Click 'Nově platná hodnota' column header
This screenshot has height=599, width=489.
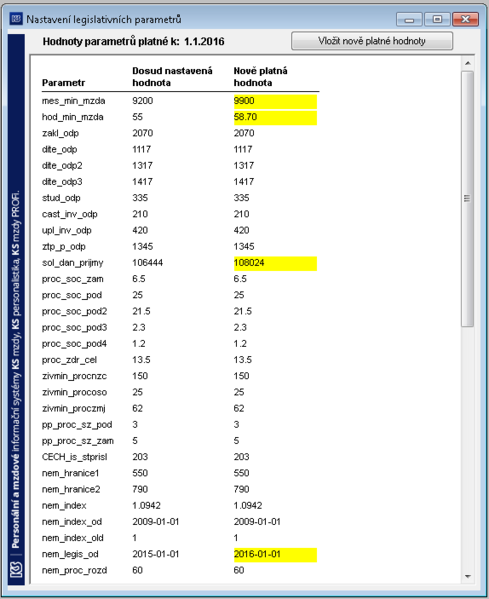(x=261, y=77)
